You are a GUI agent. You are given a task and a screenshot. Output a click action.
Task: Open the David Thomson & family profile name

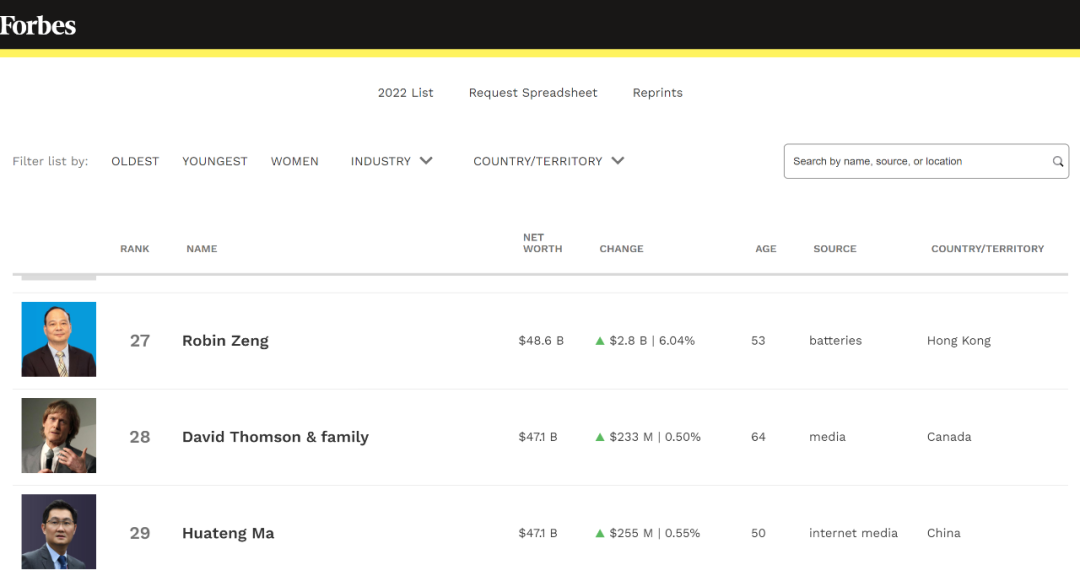coord(276,437)
